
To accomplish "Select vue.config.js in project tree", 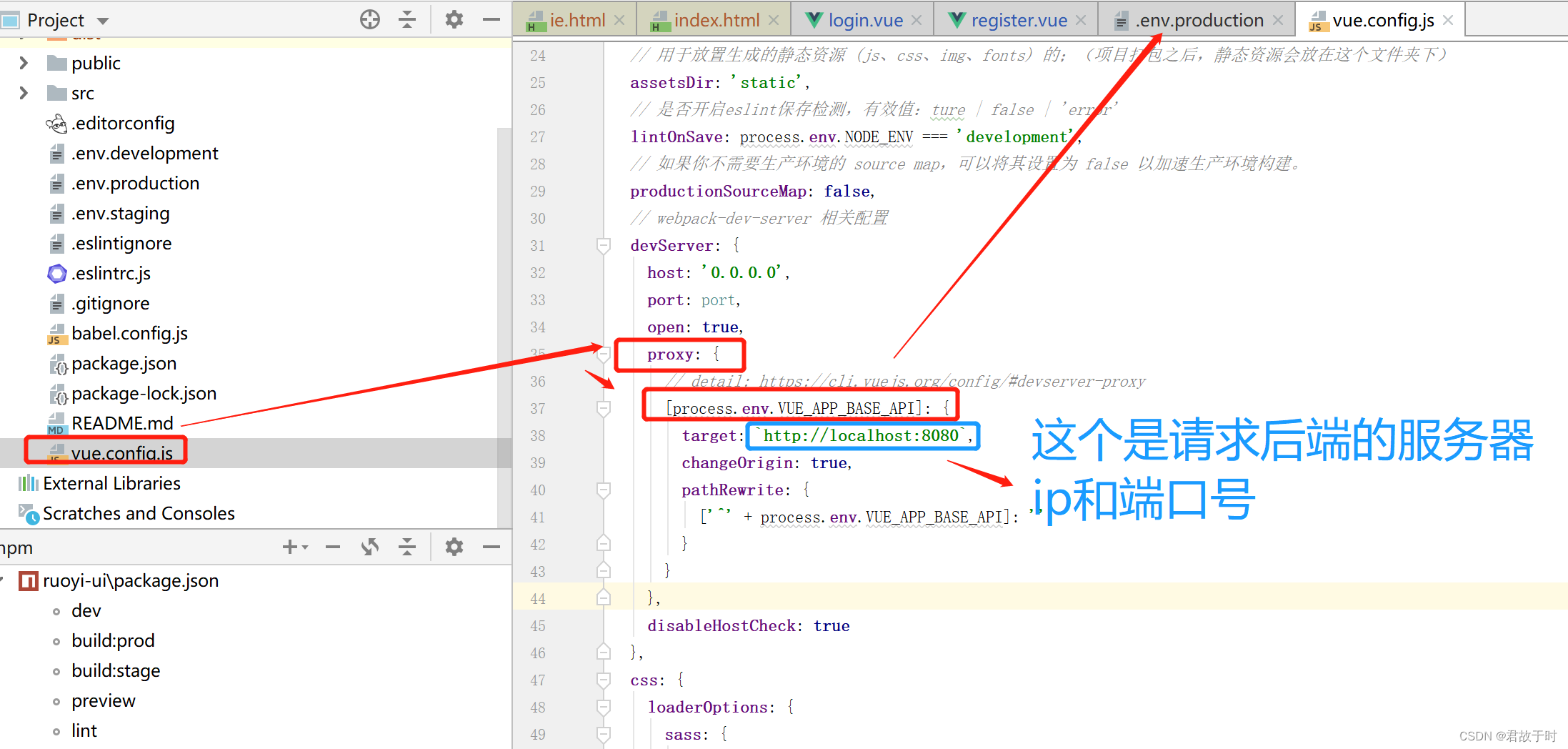I will 121,453.
